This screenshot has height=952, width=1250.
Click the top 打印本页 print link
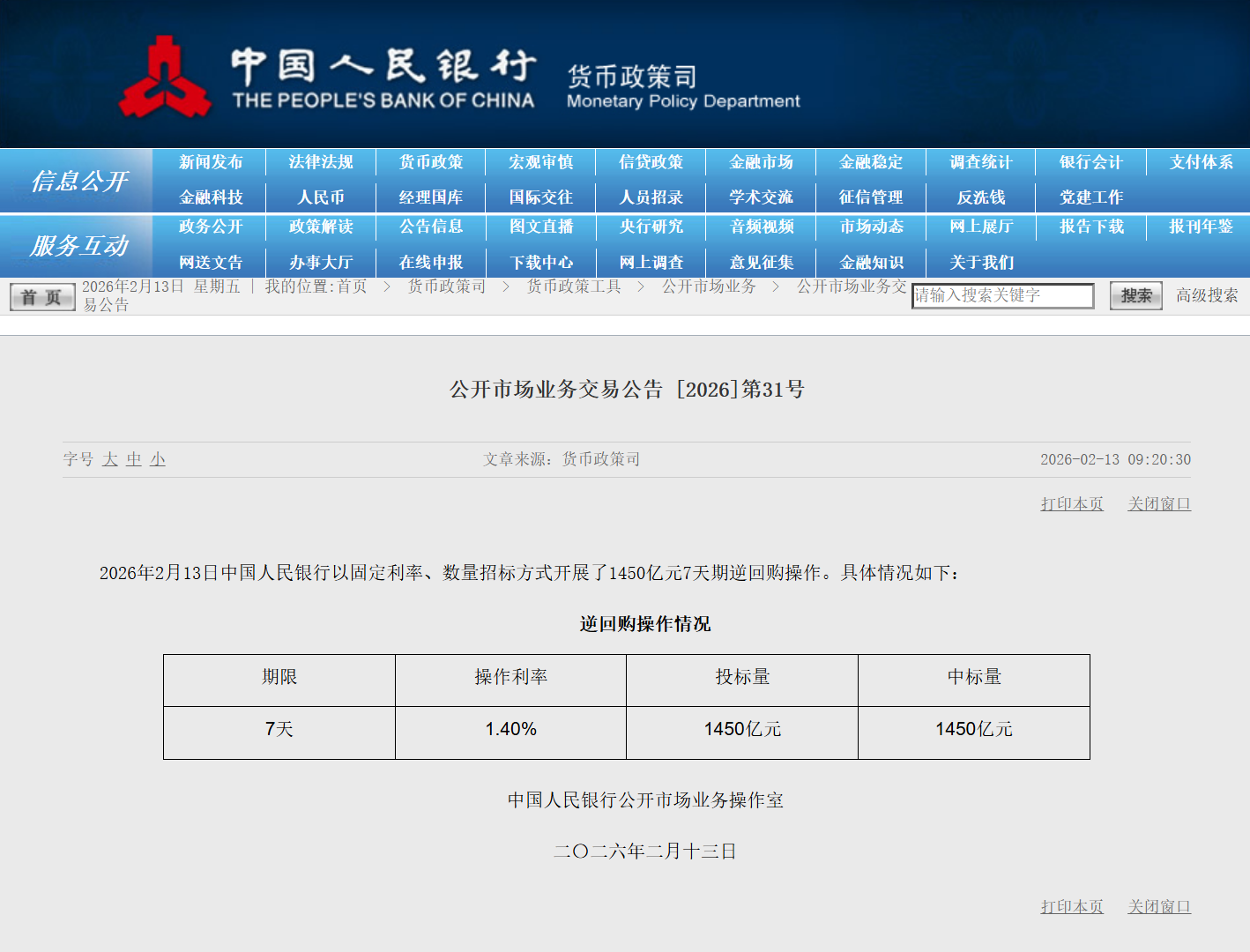click(1072, 504)
